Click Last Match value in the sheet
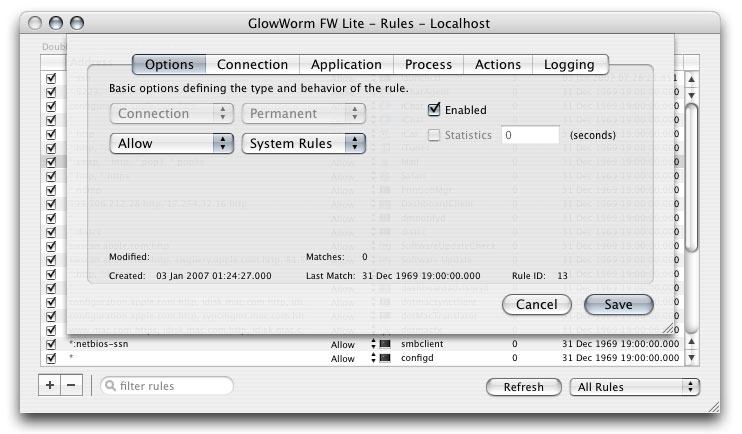Image resolution: width=742 pixels, height=434 pixels. coord(421,275)
